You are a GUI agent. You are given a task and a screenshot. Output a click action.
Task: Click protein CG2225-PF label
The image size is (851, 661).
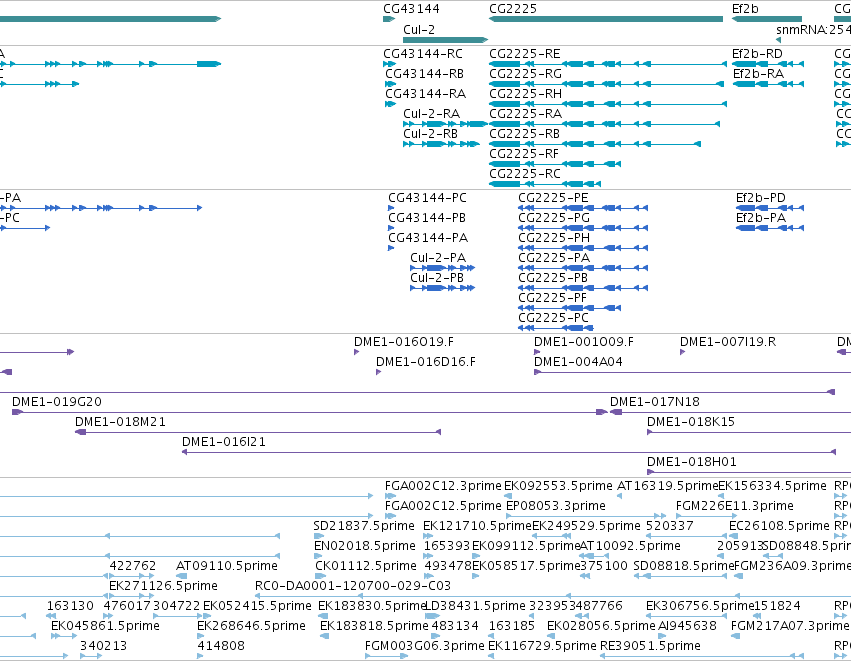coord(552,298)
